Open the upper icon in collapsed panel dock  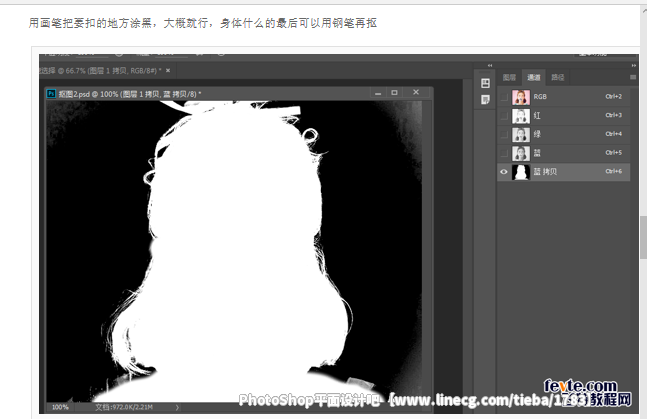click(x=485, y=83)
